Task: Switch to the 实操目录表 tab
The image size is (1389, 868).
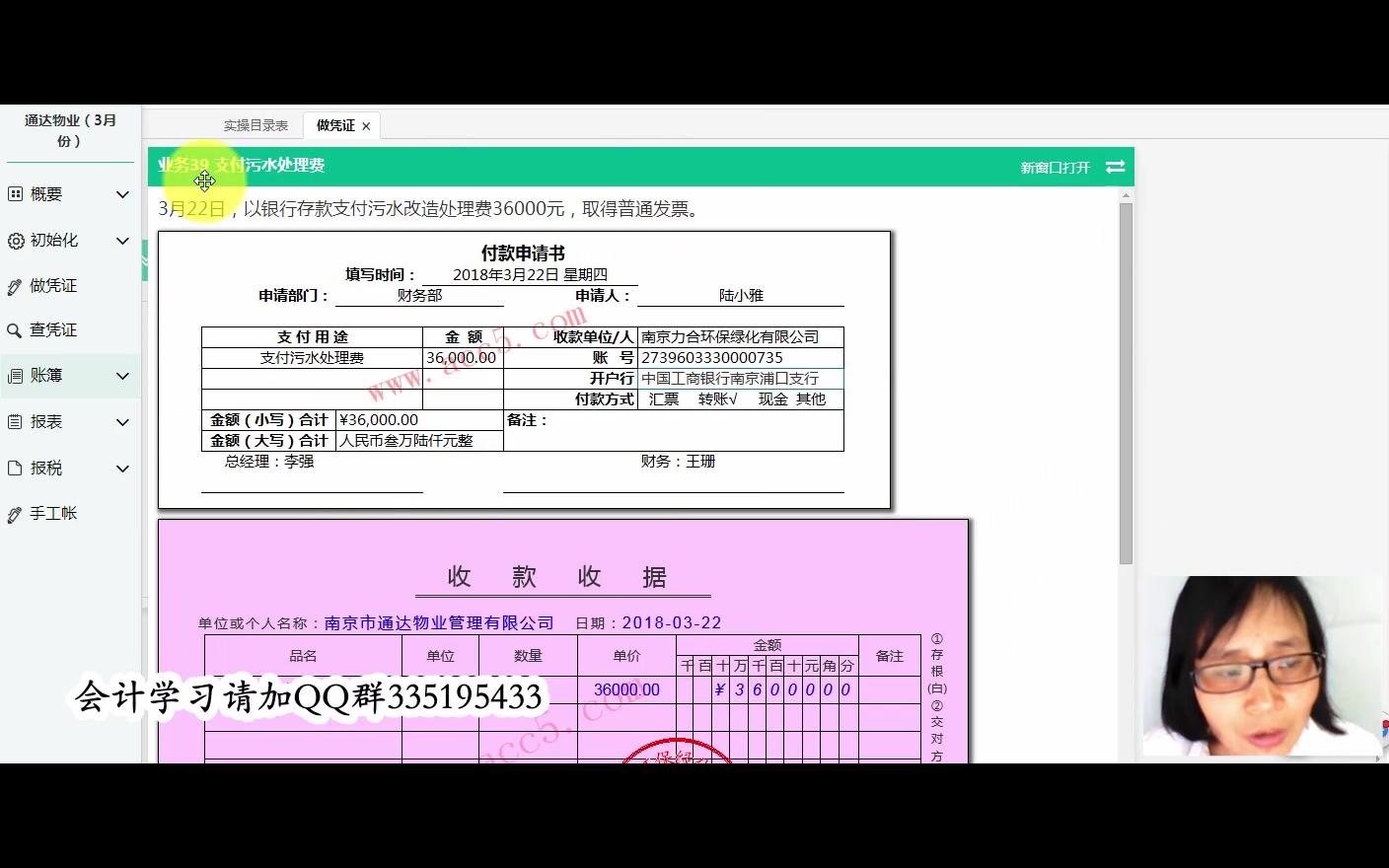Action: coord(256,124)
